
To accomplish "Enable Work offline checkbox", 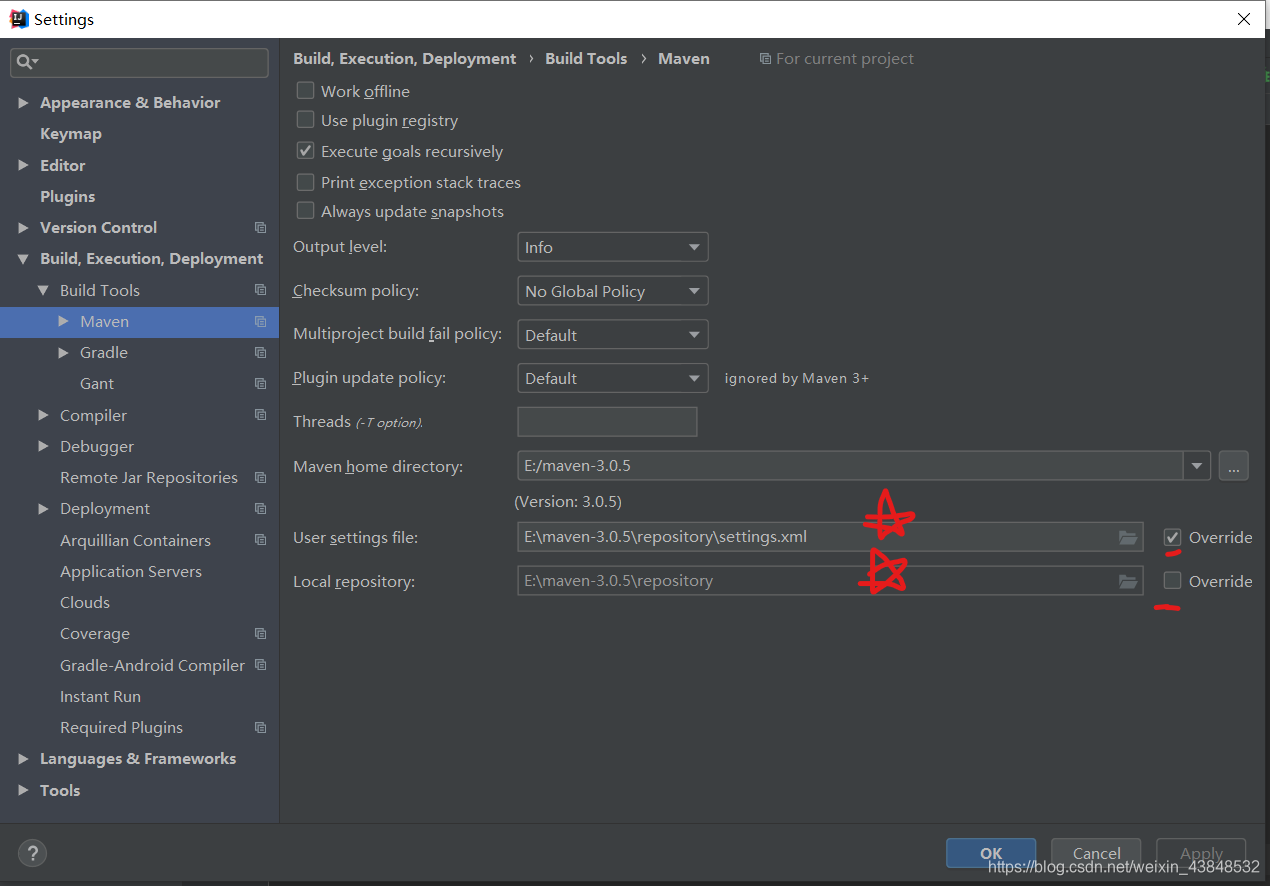I will [x=306, y=90].
